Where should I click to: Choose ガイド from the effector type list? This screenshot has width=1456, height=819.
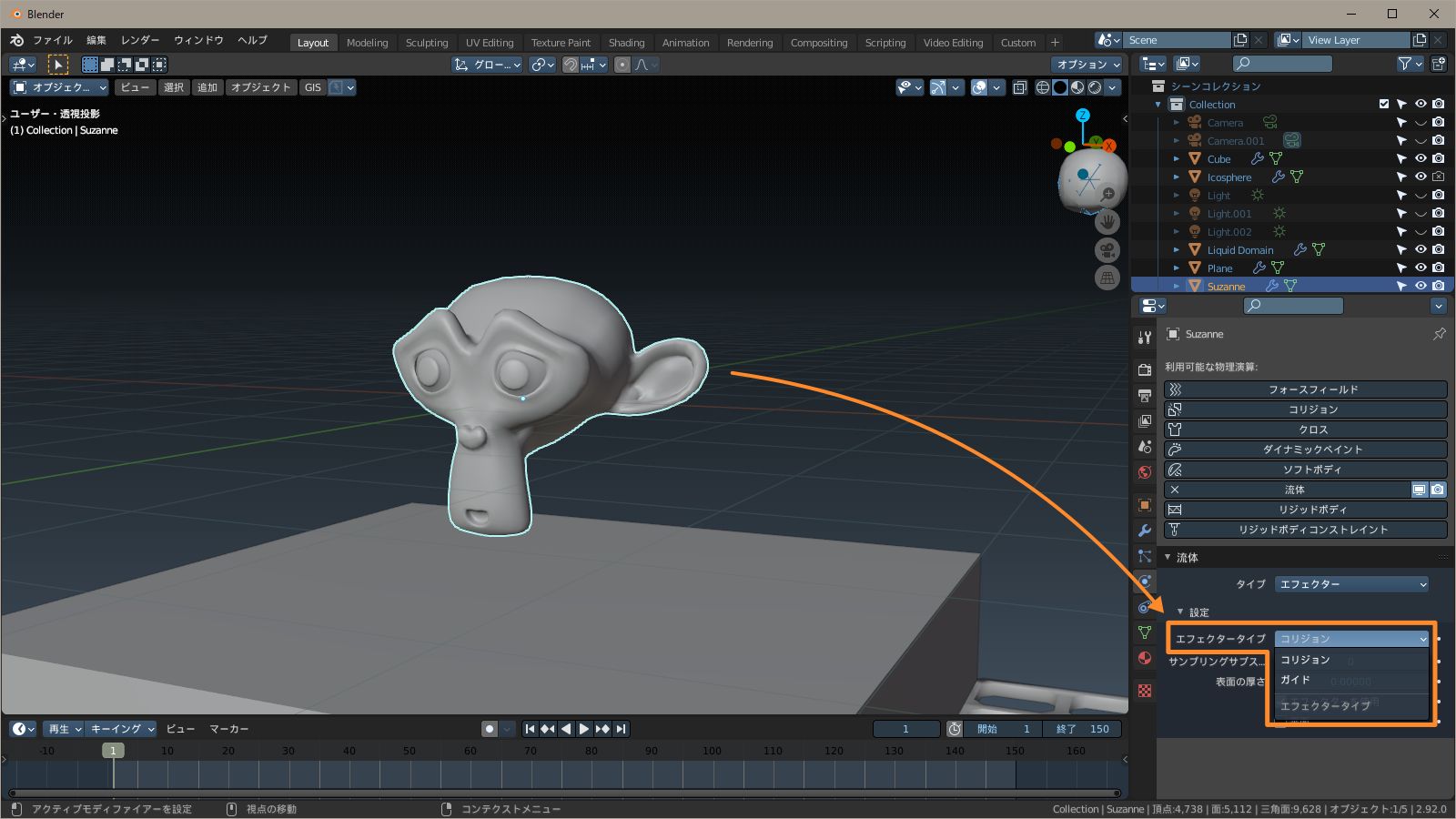click(x=1350, y=680)
